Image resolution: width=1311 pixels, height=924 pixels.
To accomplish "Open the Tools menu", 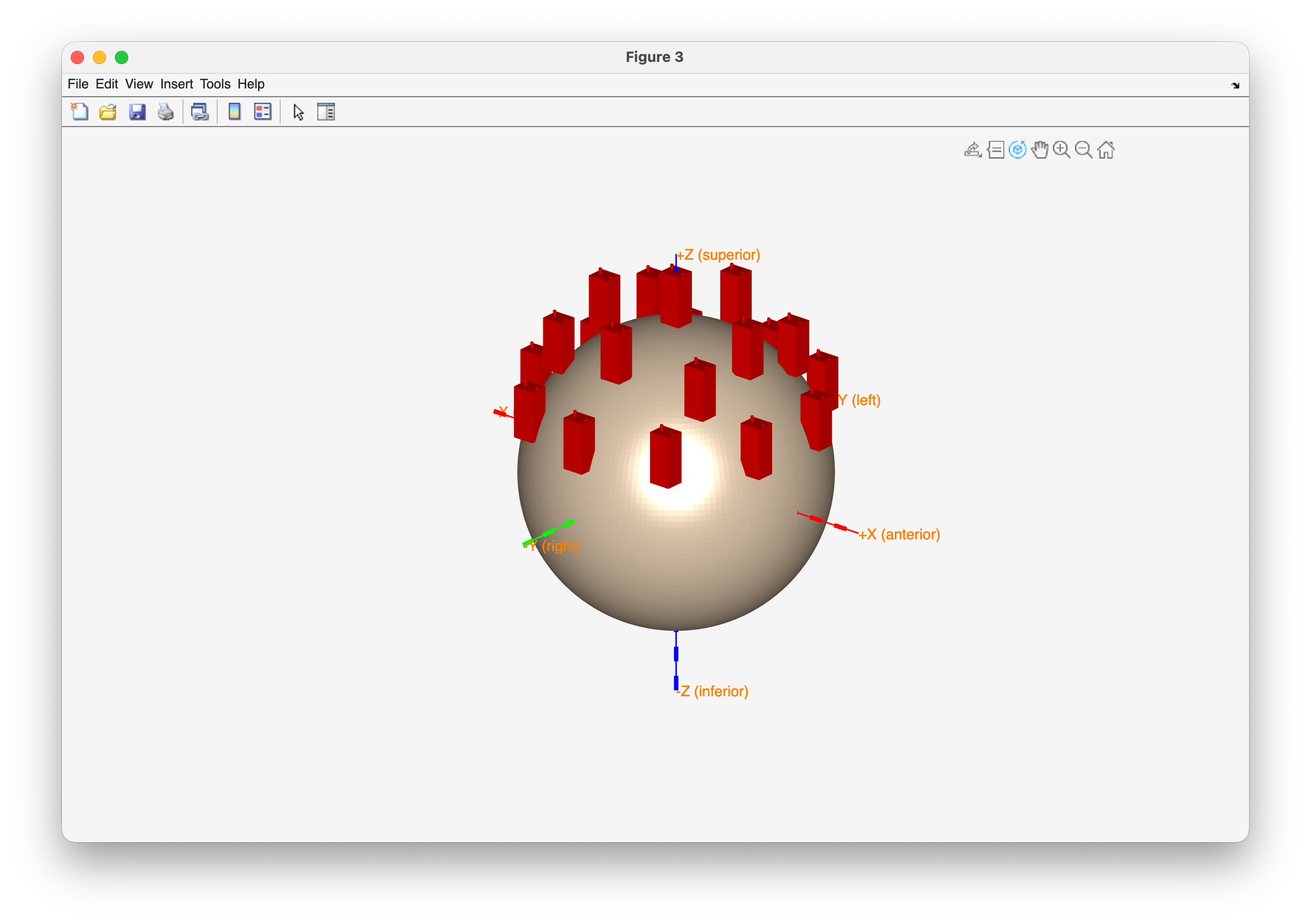I will (x=214, y=84).
